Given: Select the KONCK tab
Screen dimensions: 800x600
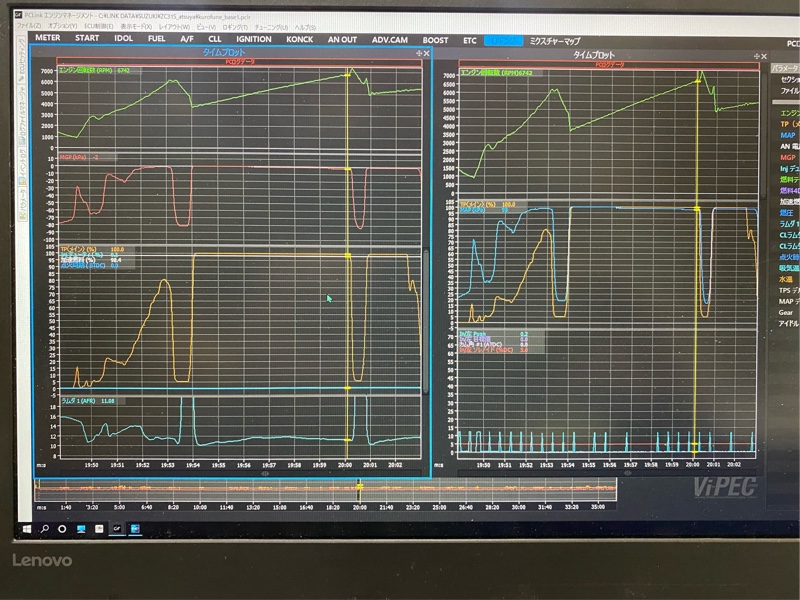Looking at the screenshot, I should pyautogui.click(x=299, y=39).
